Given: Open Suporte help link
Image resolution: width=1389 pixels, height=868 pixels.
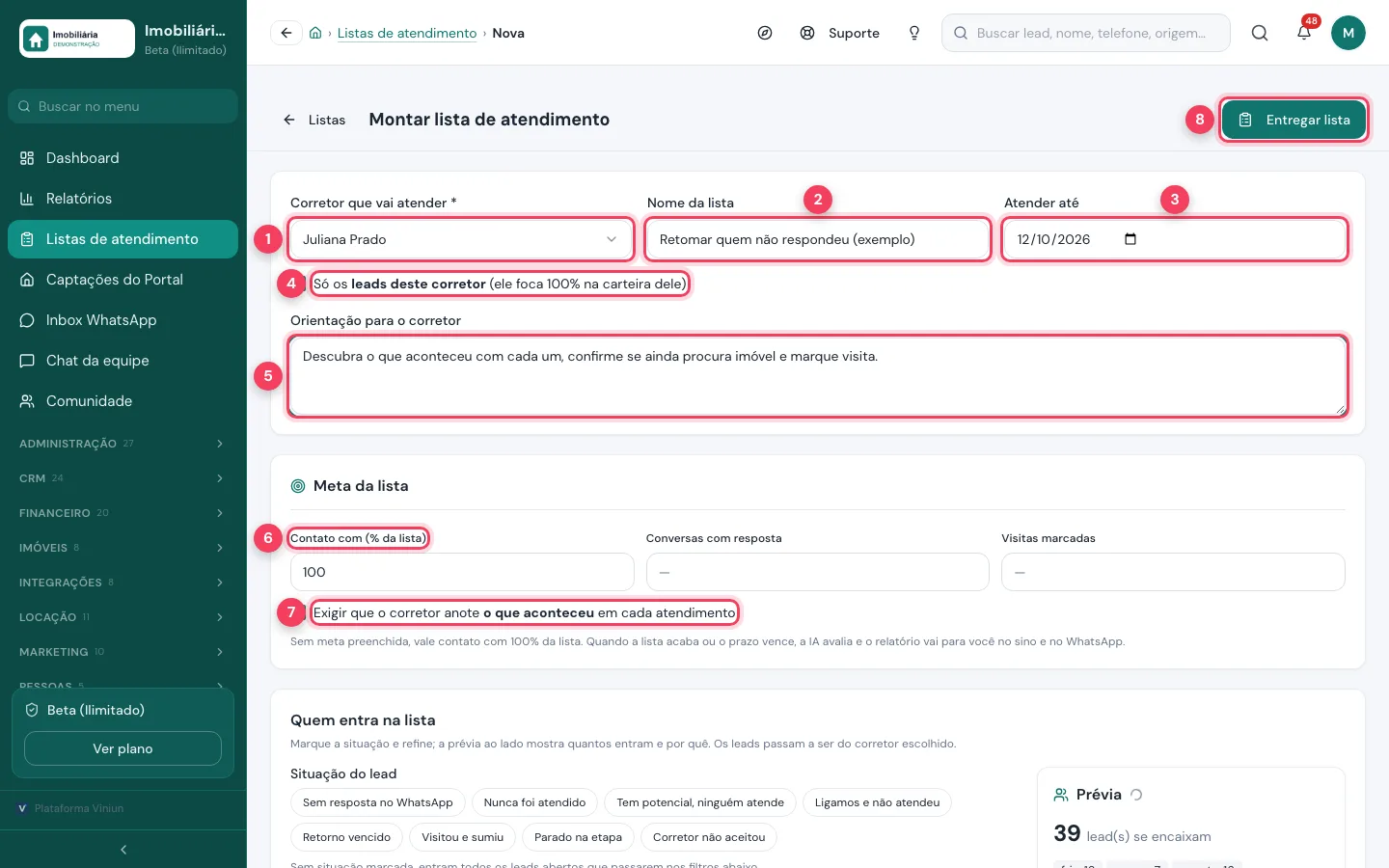Looking at the screenshot, I should (x=839, y=33).
